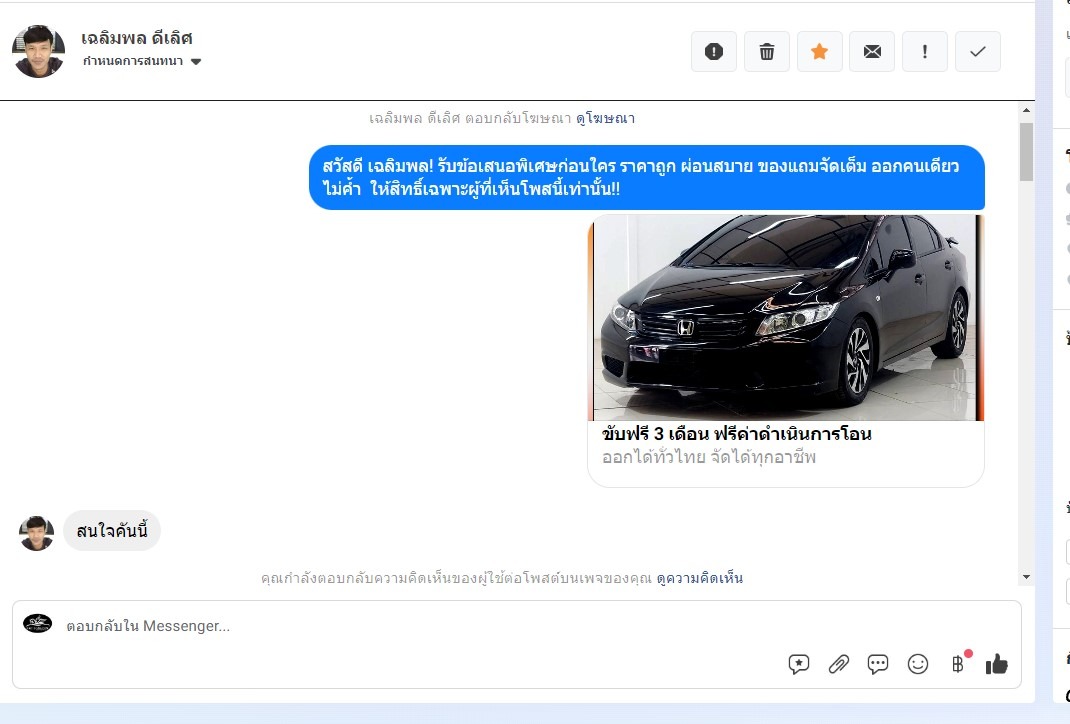
Task: Click the chat scrollbar thumb
Action: (x=1026, y=151)
